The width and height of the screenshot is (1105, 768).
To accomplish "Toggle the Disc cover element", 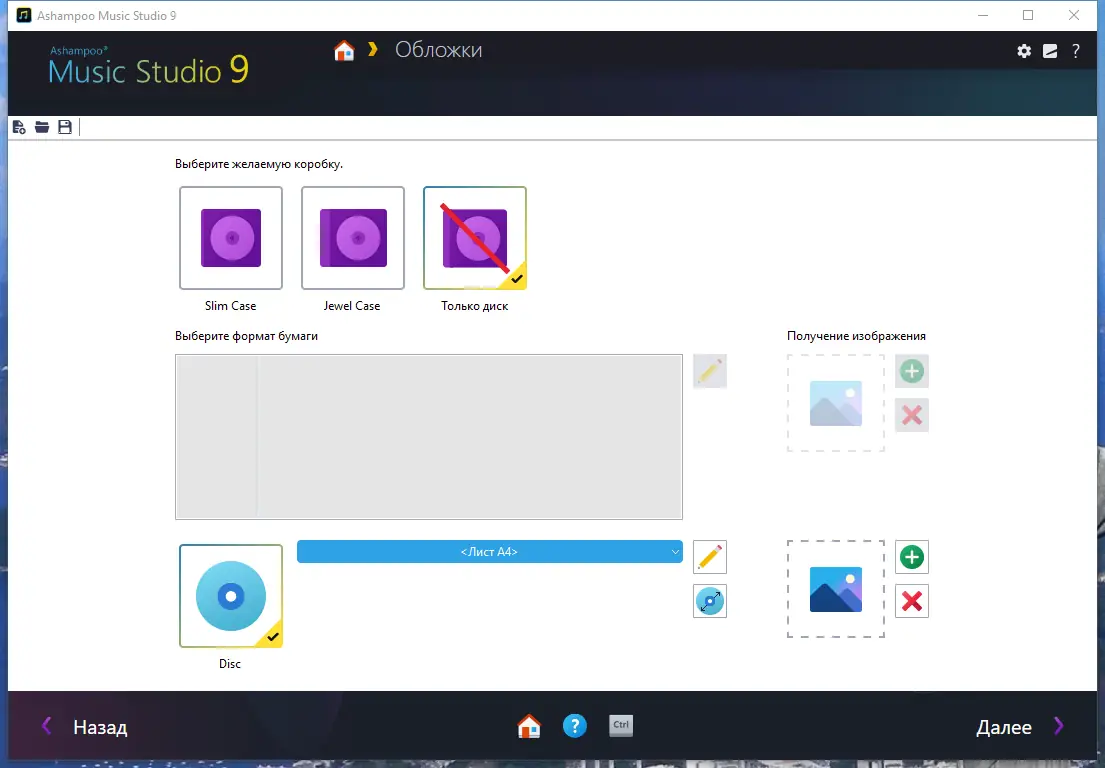I will (x=231, y=596).
